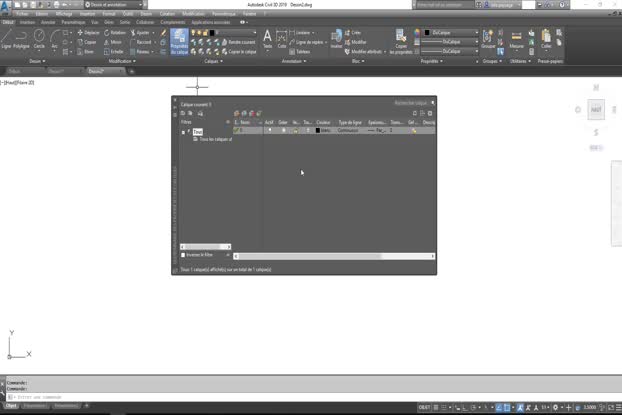Viewport: 622px width, 415px height.
Task: Select the Cercle drawing tool
Action: tap(39, 39)
